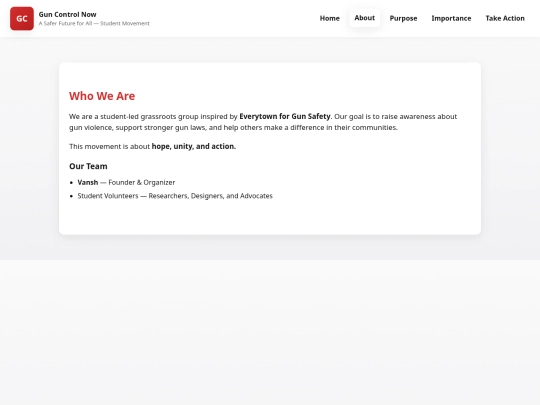Click the Student Volunteers list item

(175, 196)
